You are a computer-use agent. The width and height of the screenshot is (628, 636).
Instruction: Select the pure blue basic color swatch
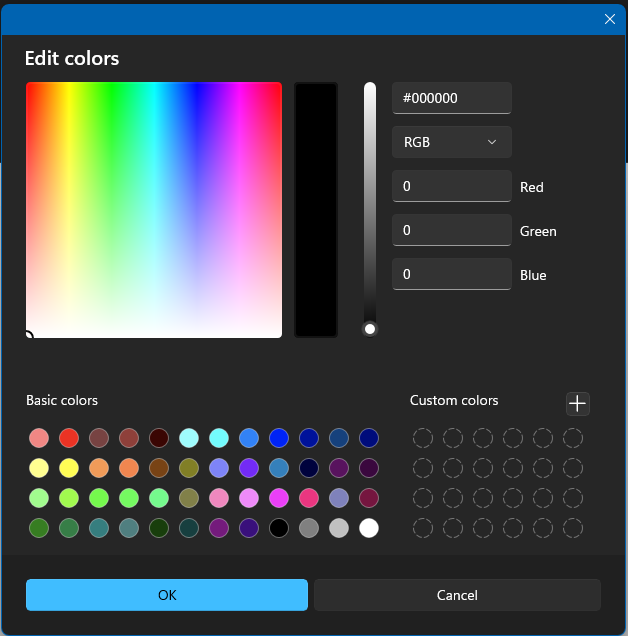279,438
